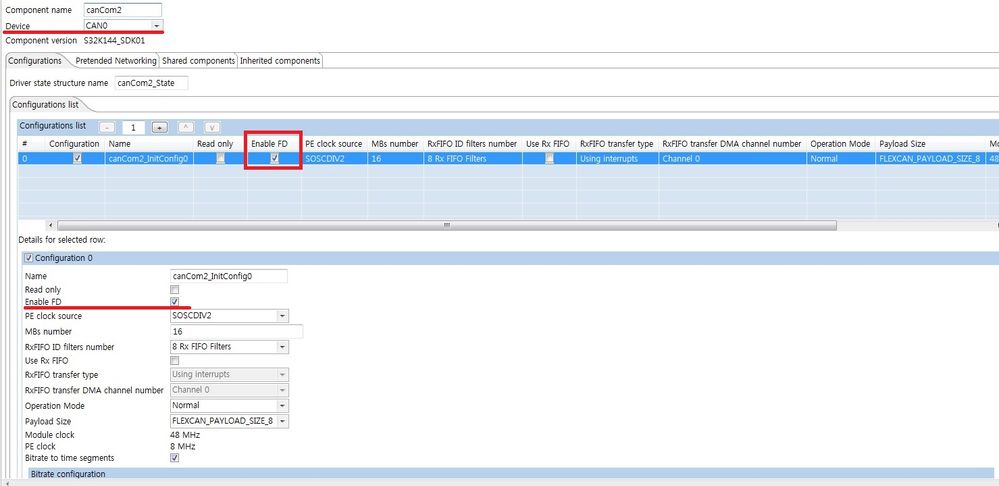Move configuration up with caret button
The width and height of the screenshot is (999, 486).
[185, 127]
